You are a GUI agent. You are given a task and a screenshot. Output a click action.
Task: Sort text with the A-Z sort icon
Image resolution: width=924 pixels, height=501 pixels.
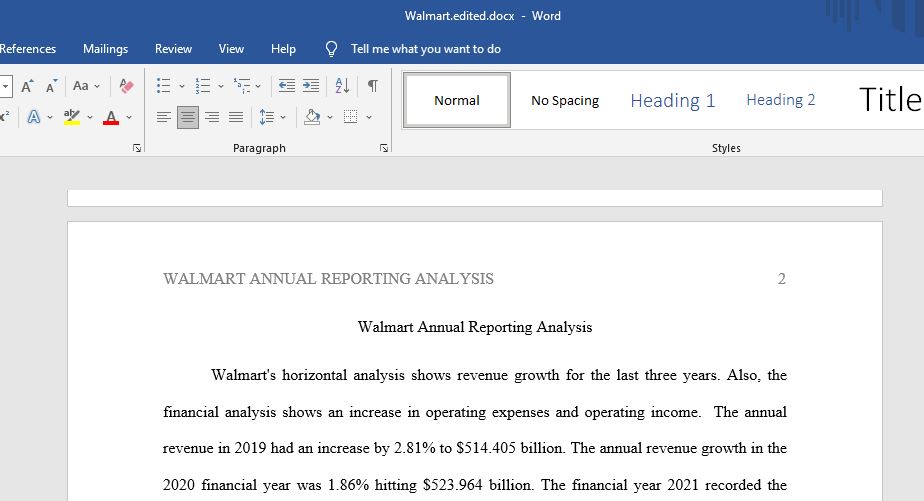[x=342, y=86]
